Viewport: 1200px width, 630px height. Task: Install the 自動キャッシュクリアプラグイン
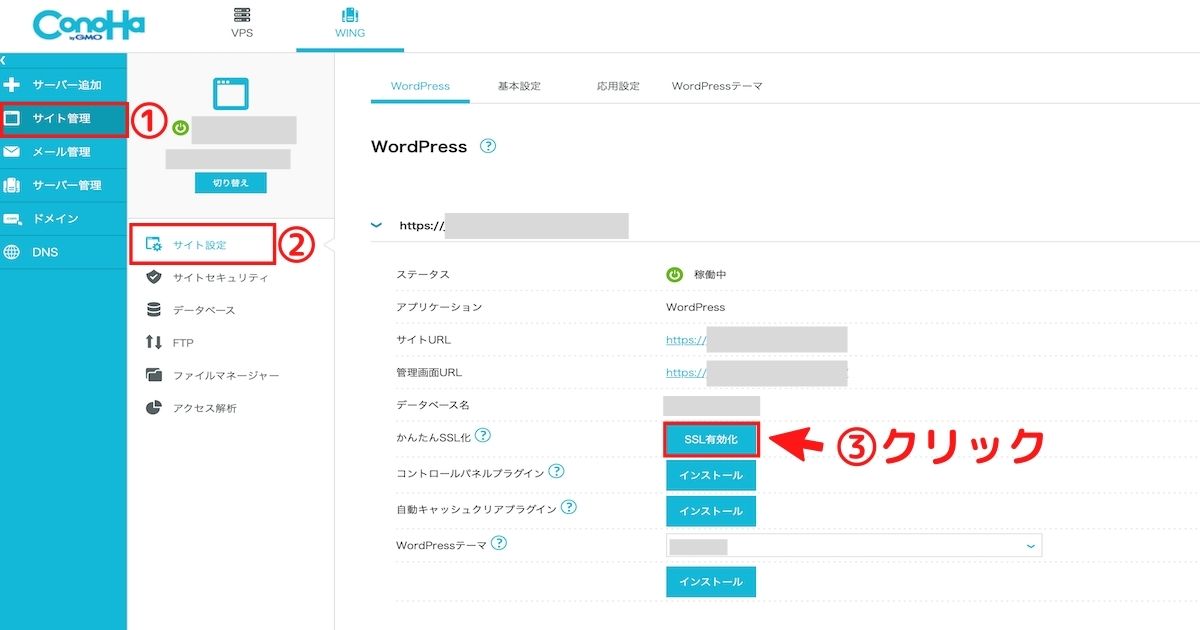point(711,511)
